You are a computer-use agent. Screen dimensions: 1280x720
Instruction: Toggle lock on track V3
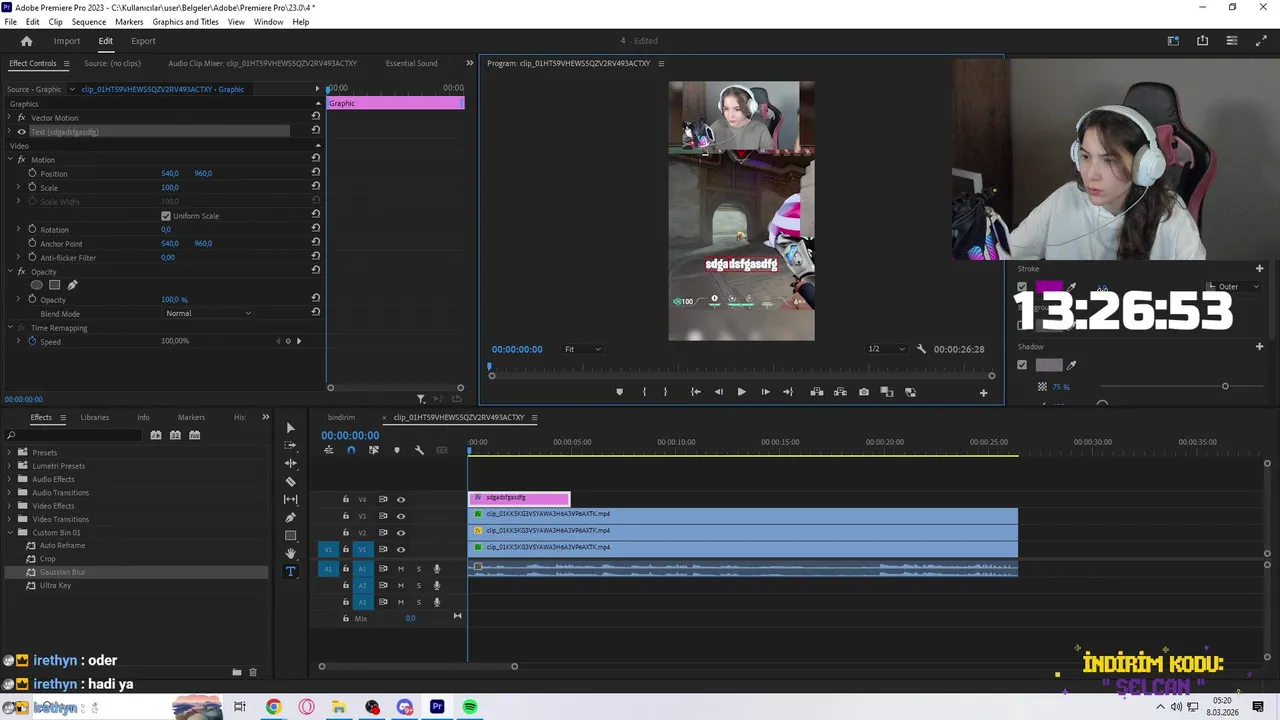(x=346, y=516)
